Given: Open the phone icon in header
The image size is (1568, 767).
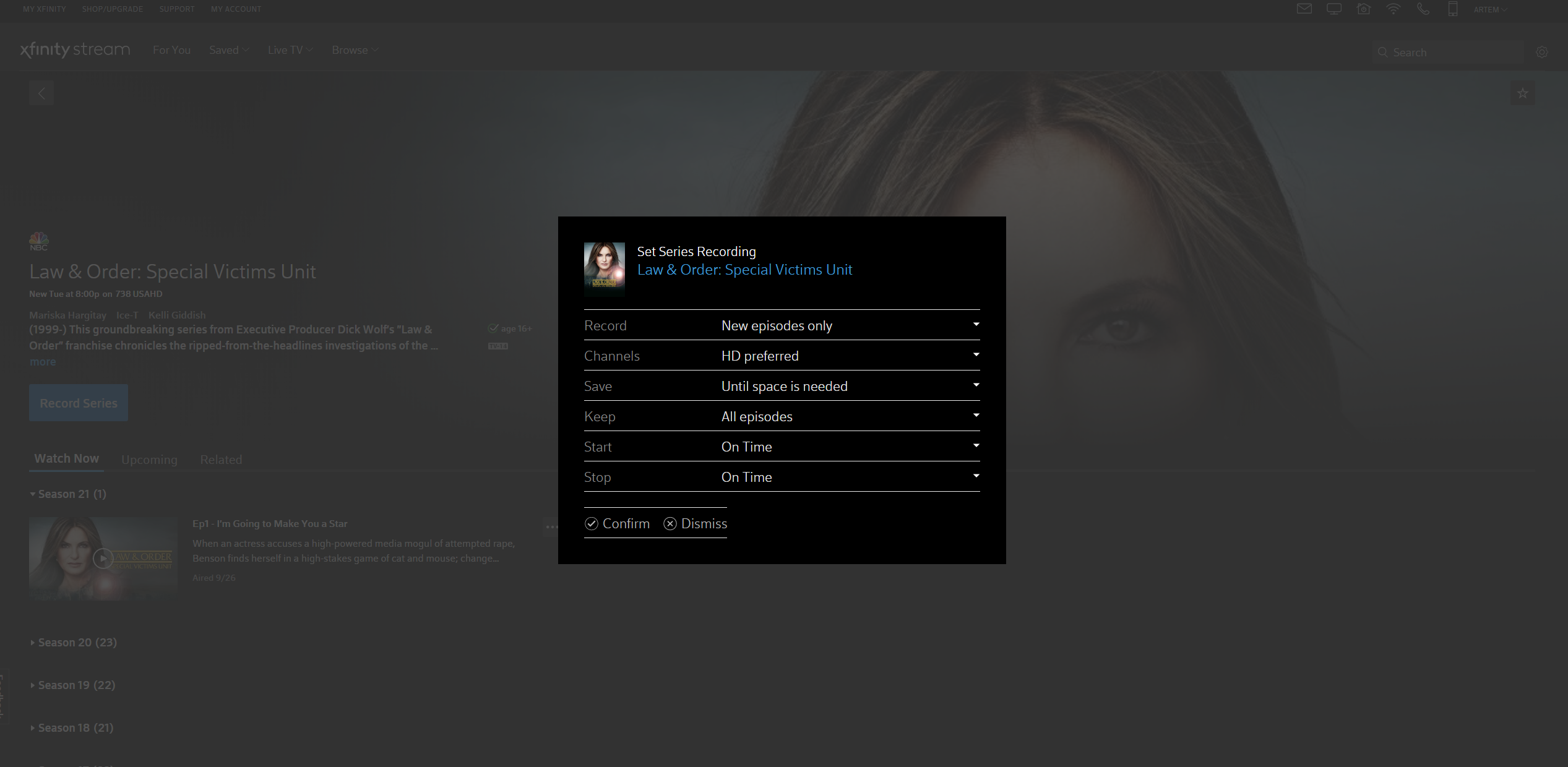Looking at the screenshot, I should point(1423,9).
